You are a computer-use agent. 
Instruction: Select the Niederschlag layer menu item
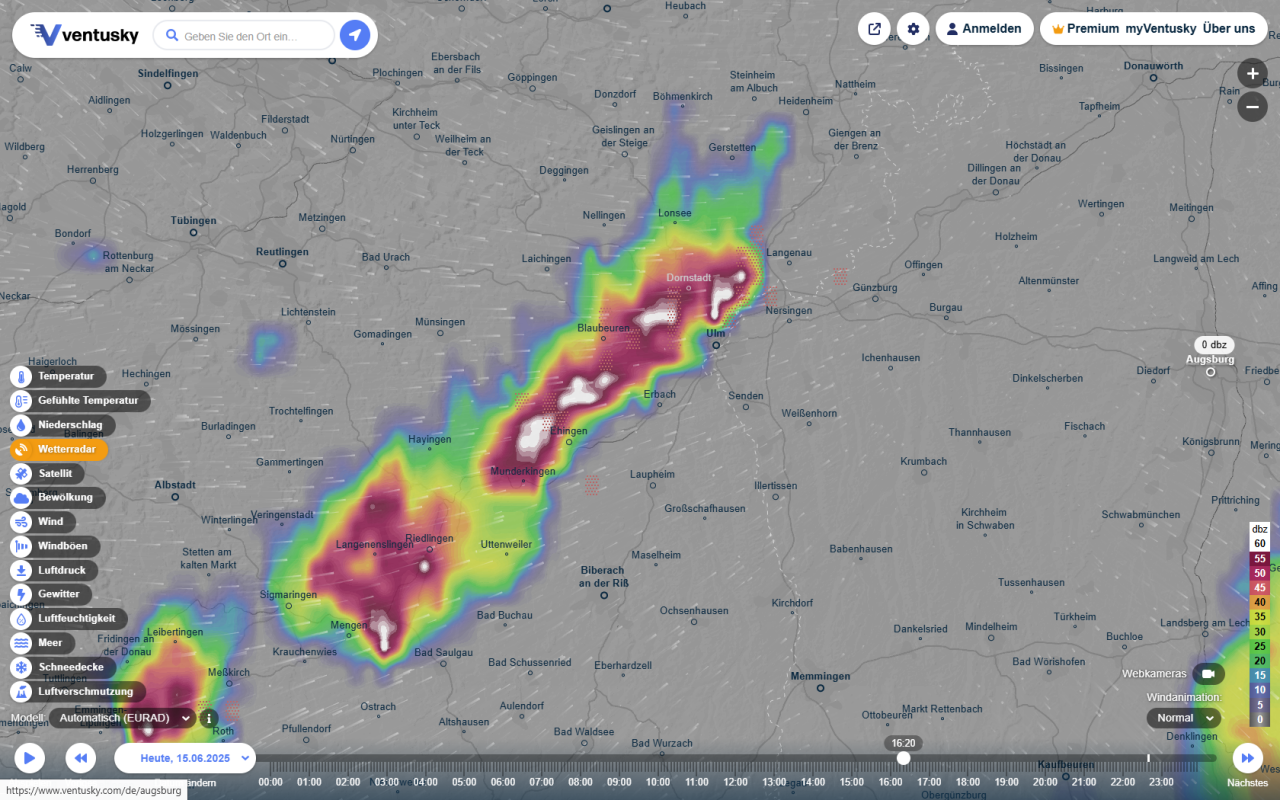[69, 425]
